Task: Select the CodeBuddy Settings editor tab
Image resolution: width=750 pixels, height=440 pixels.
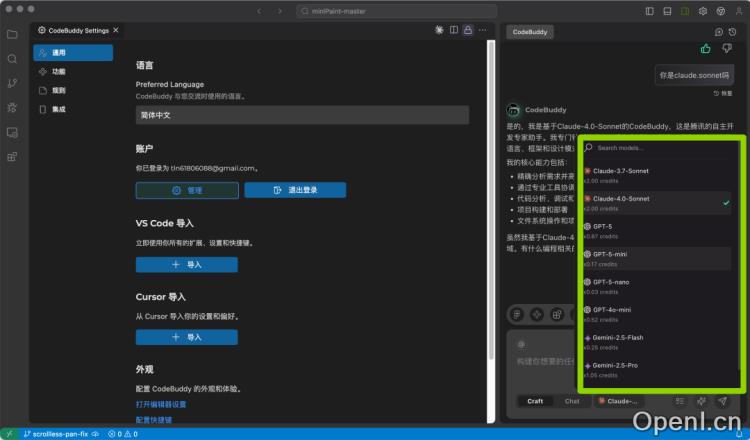Action: [78, 30]
